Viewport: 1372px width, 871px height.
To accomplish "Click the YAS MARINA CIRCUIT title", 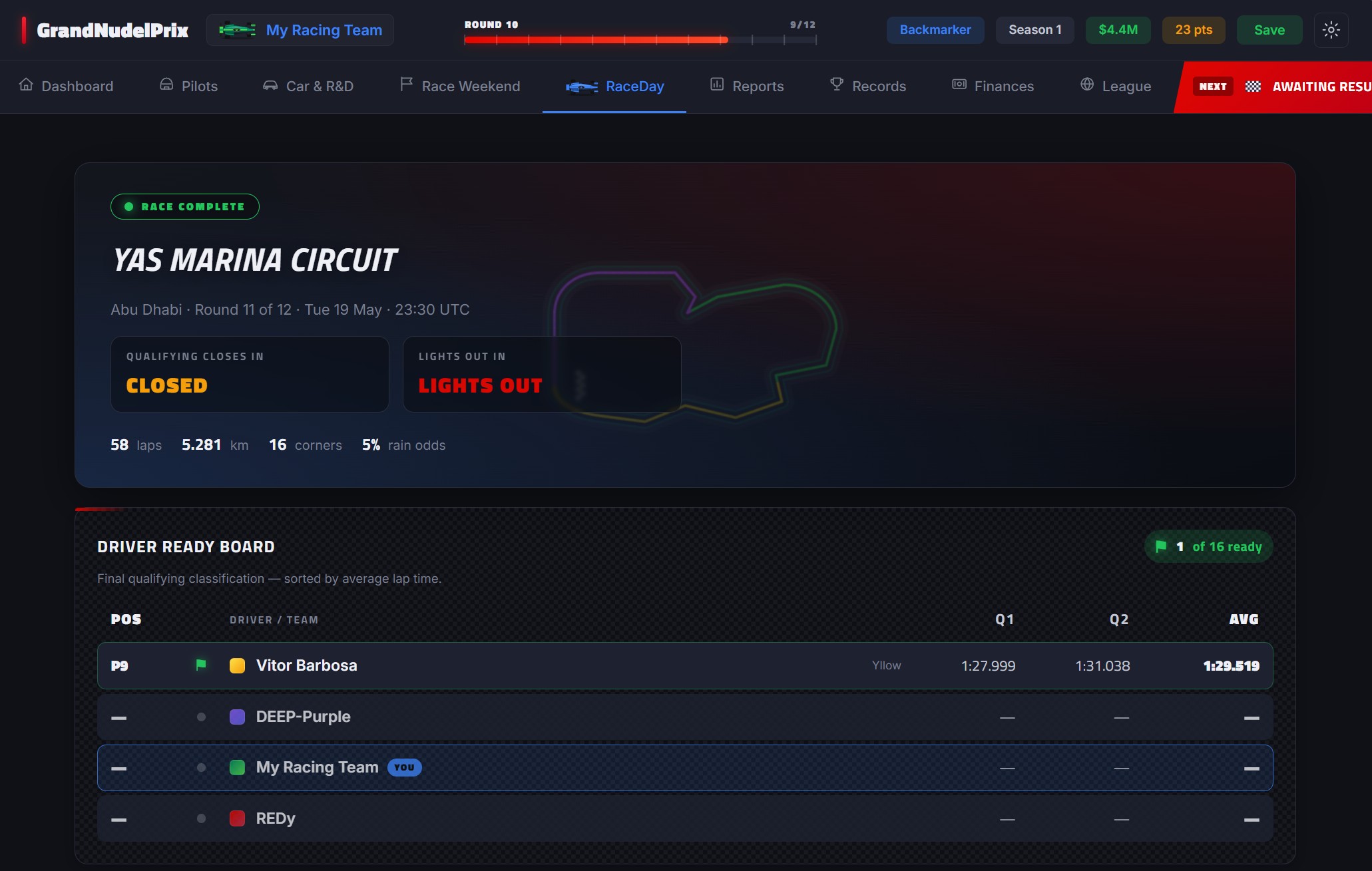I will pos(255,260).
